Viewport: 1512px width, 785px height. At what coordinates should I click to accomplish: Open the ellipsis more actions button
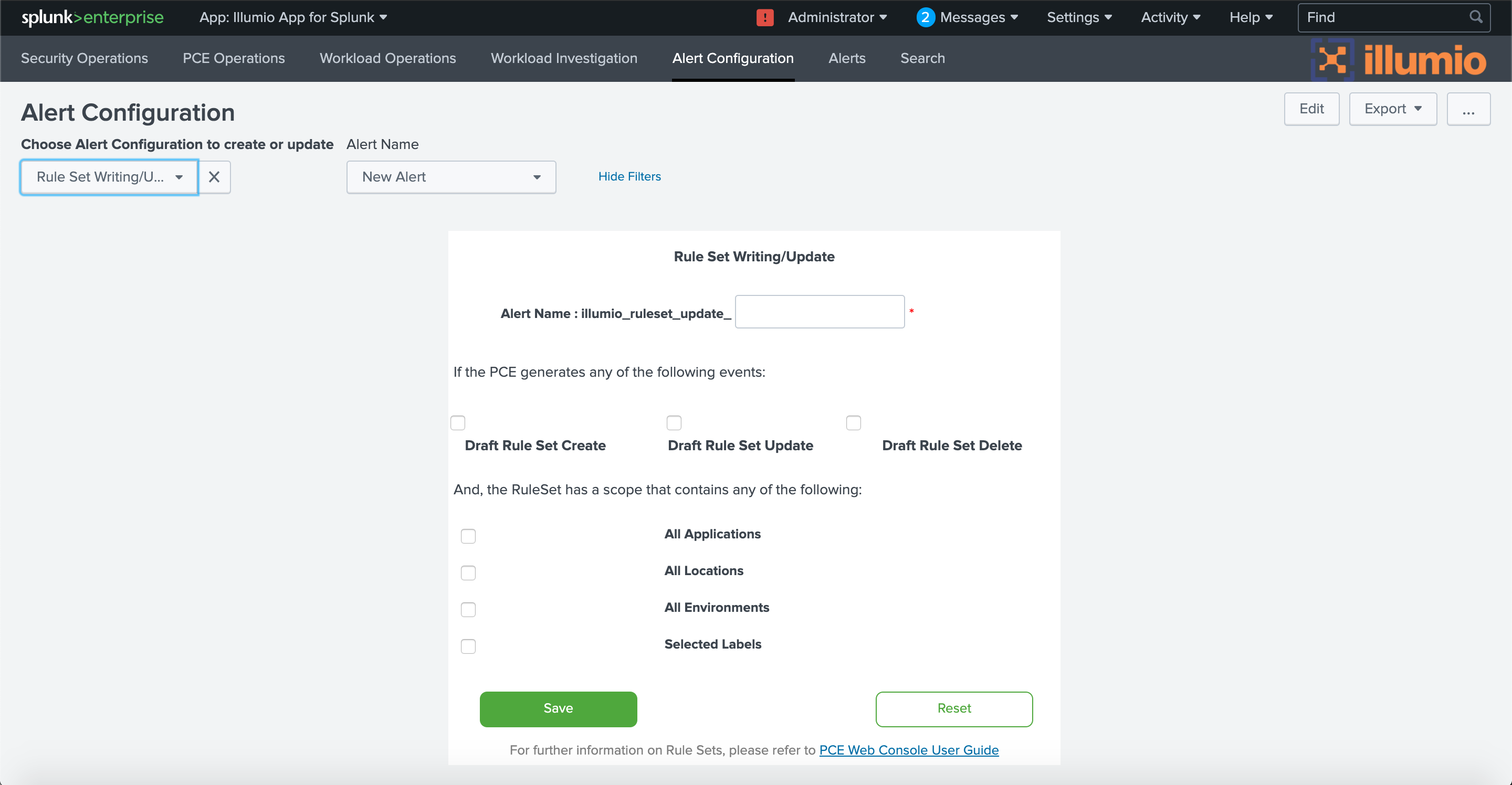(1468, 109)
